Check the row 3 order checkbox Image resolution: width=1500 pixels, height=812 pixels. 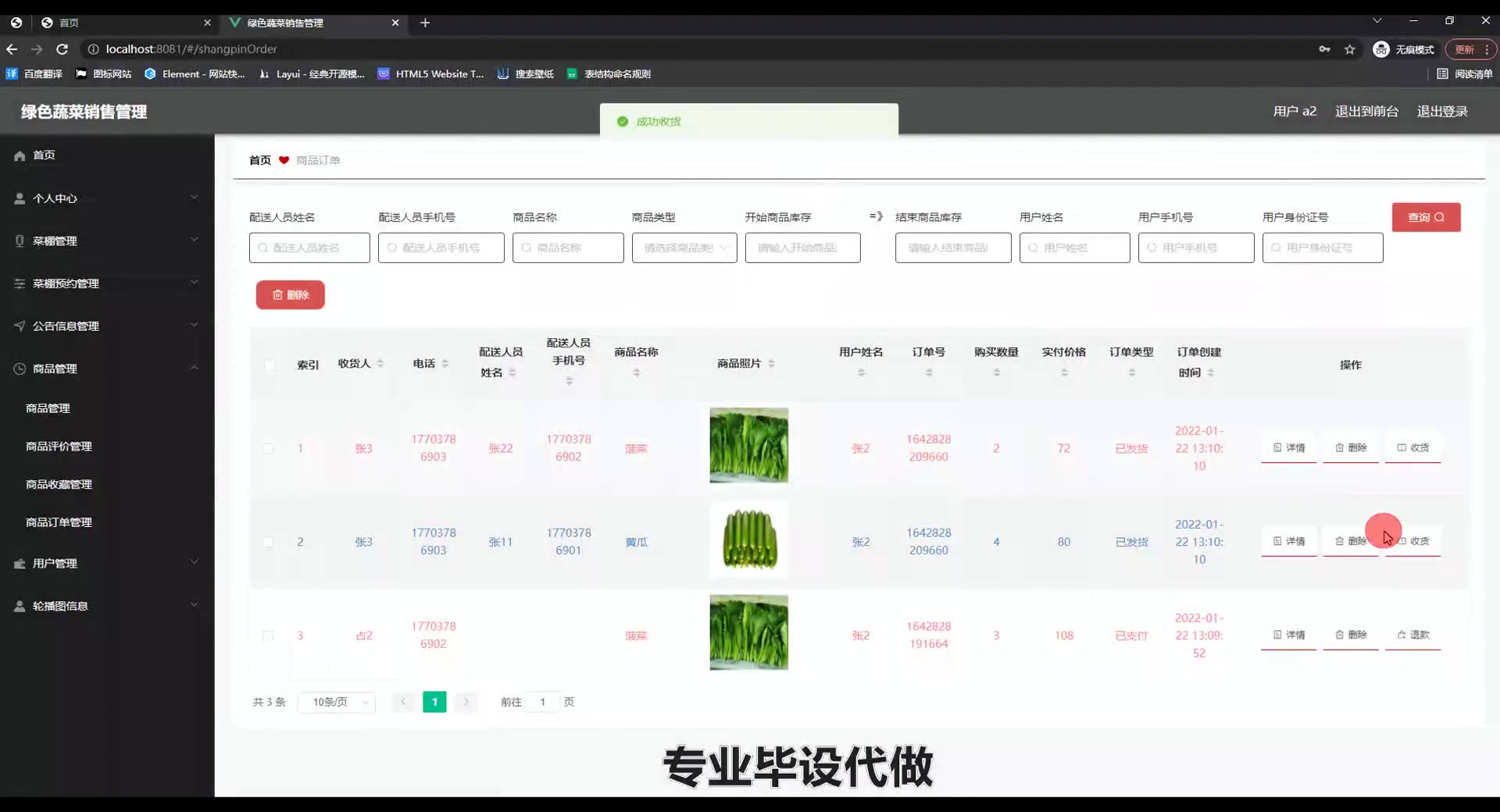coord(268,636)
